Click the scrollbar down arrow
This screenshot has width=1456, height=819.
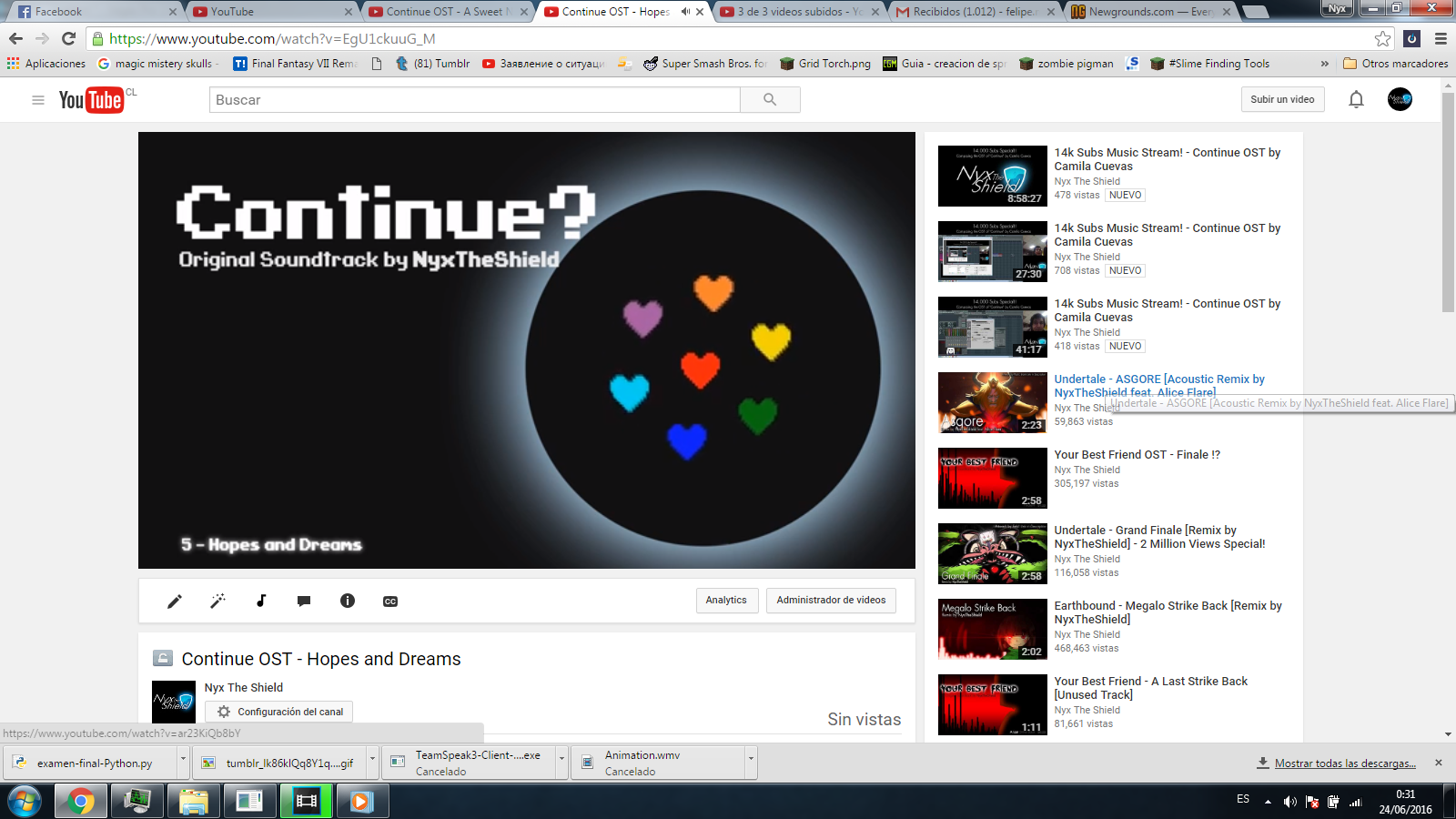(1448, 734)
